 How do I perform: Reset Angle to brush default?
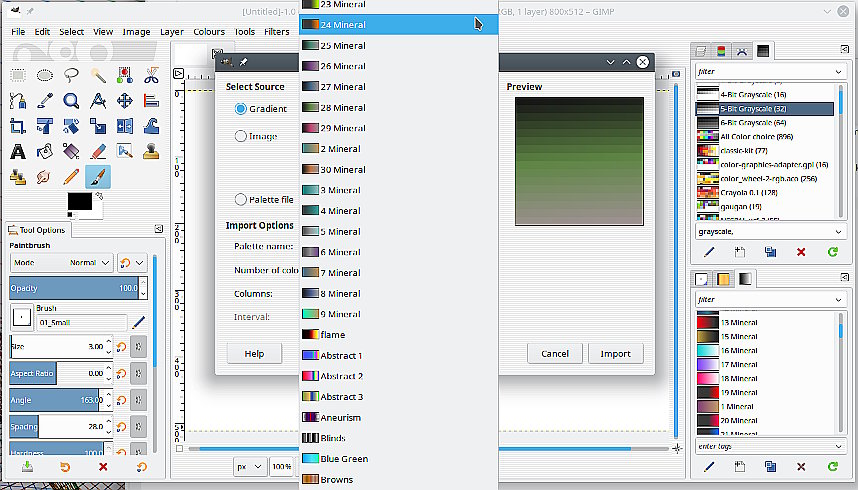coord(121,400)
